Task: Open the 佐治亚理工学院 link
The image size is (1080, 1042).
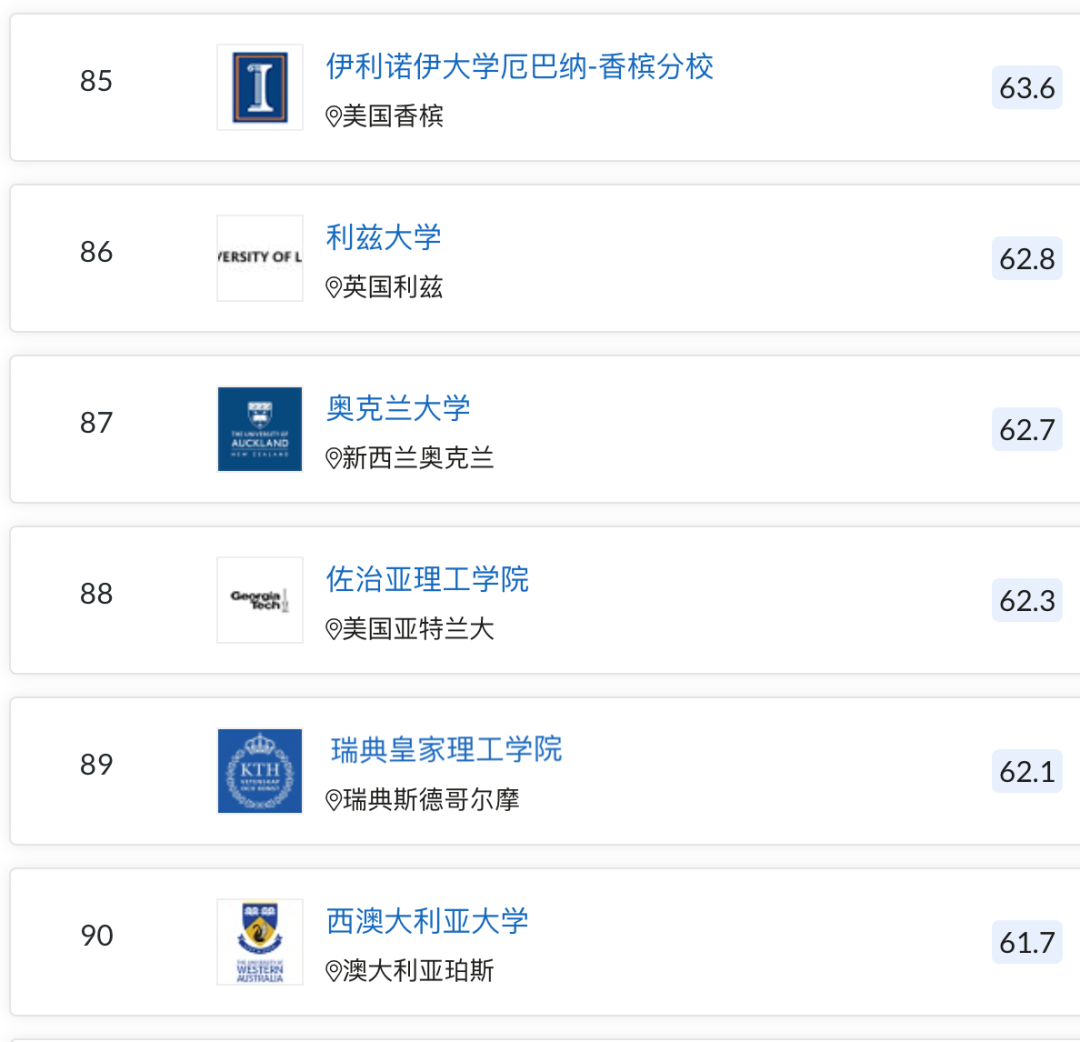Action: (x=428, y=579)
